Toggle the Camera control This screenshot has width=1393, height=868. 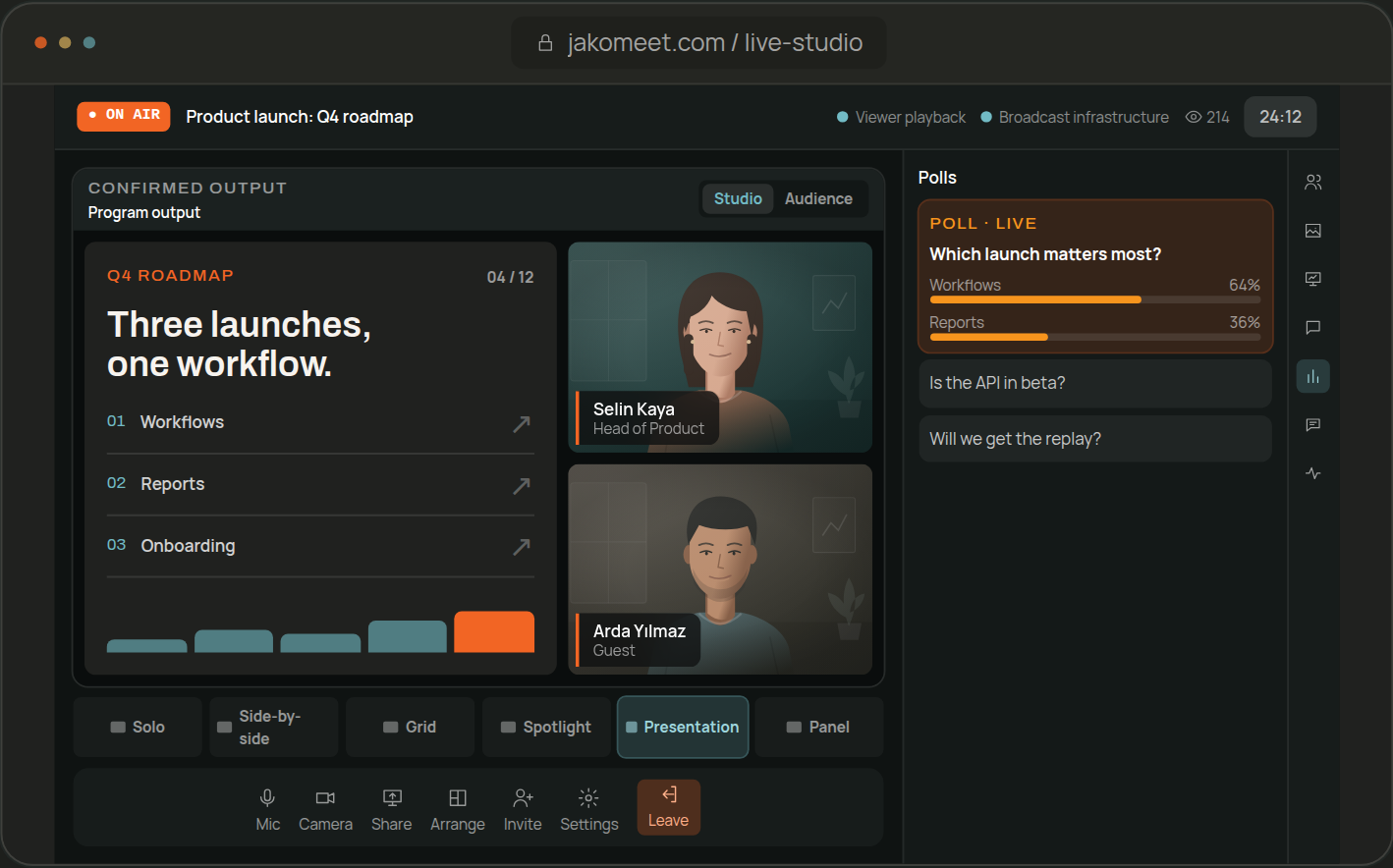325,809
